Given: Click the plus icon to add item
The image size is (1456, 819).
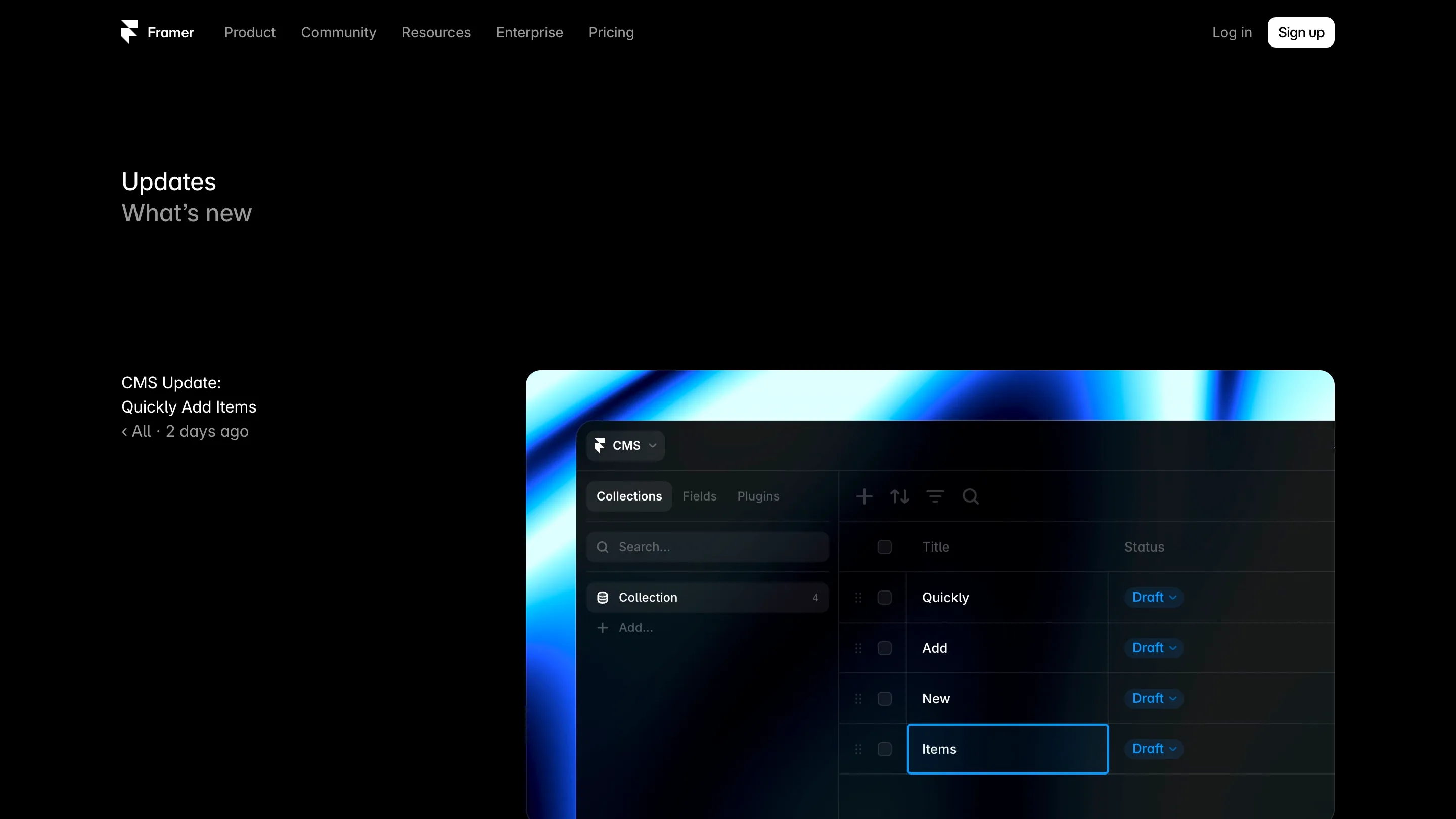Looking at the screenshot, I should [x=864, y=496].
